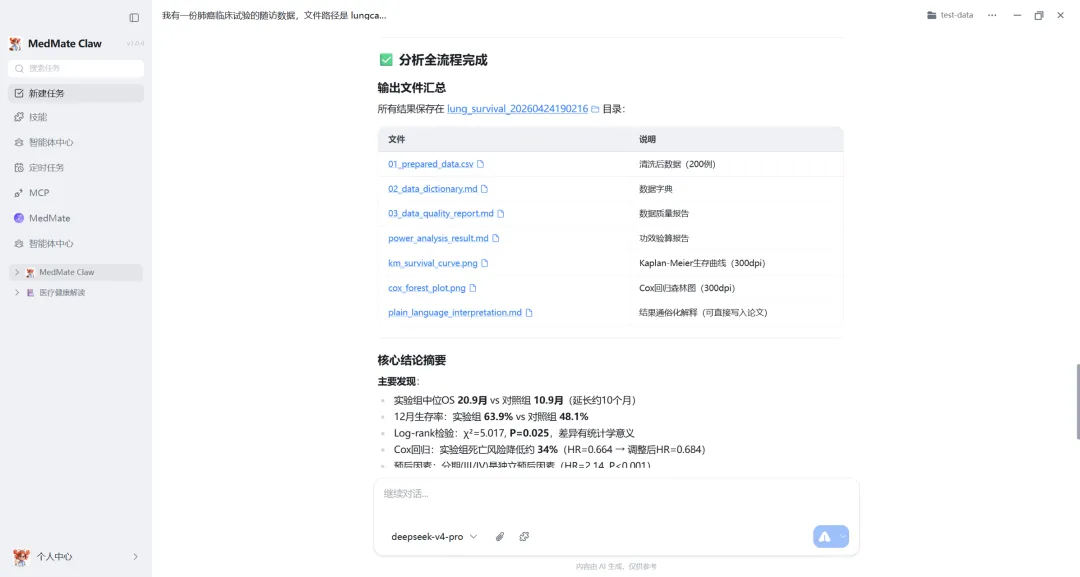Open the cox_forest_plot.png file link
The image size is (1080, 577).
[426, 288]
